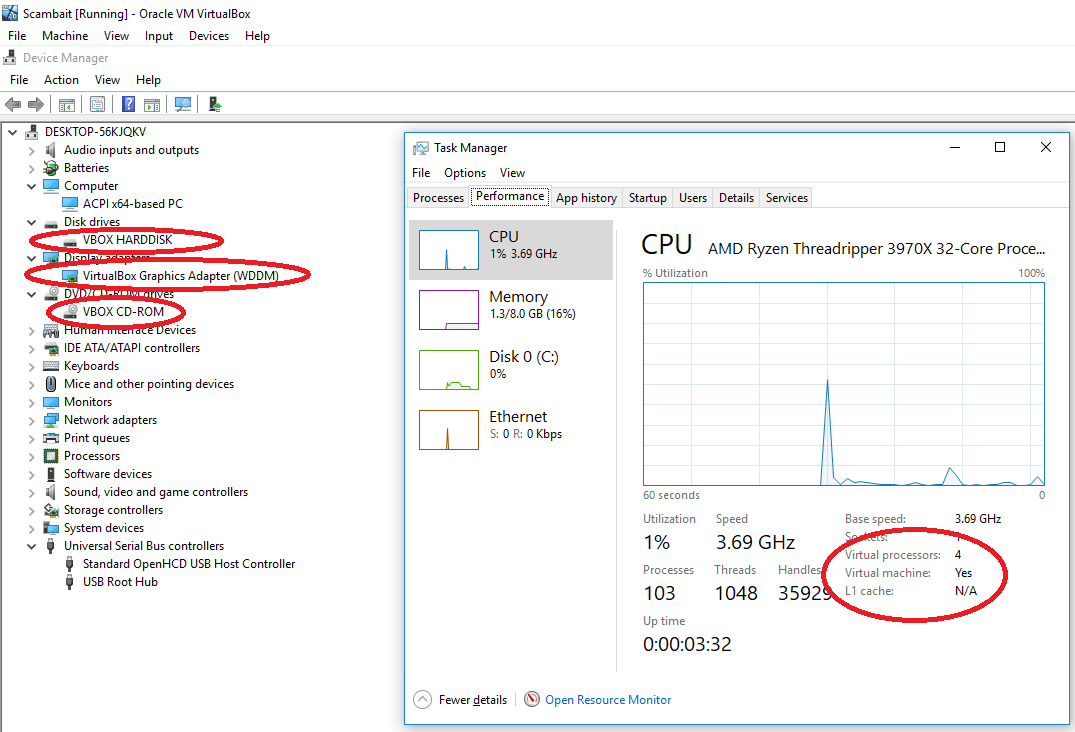Switch to Services tab
Screen dimensions: 1075x732
click(x=786, y=197)
